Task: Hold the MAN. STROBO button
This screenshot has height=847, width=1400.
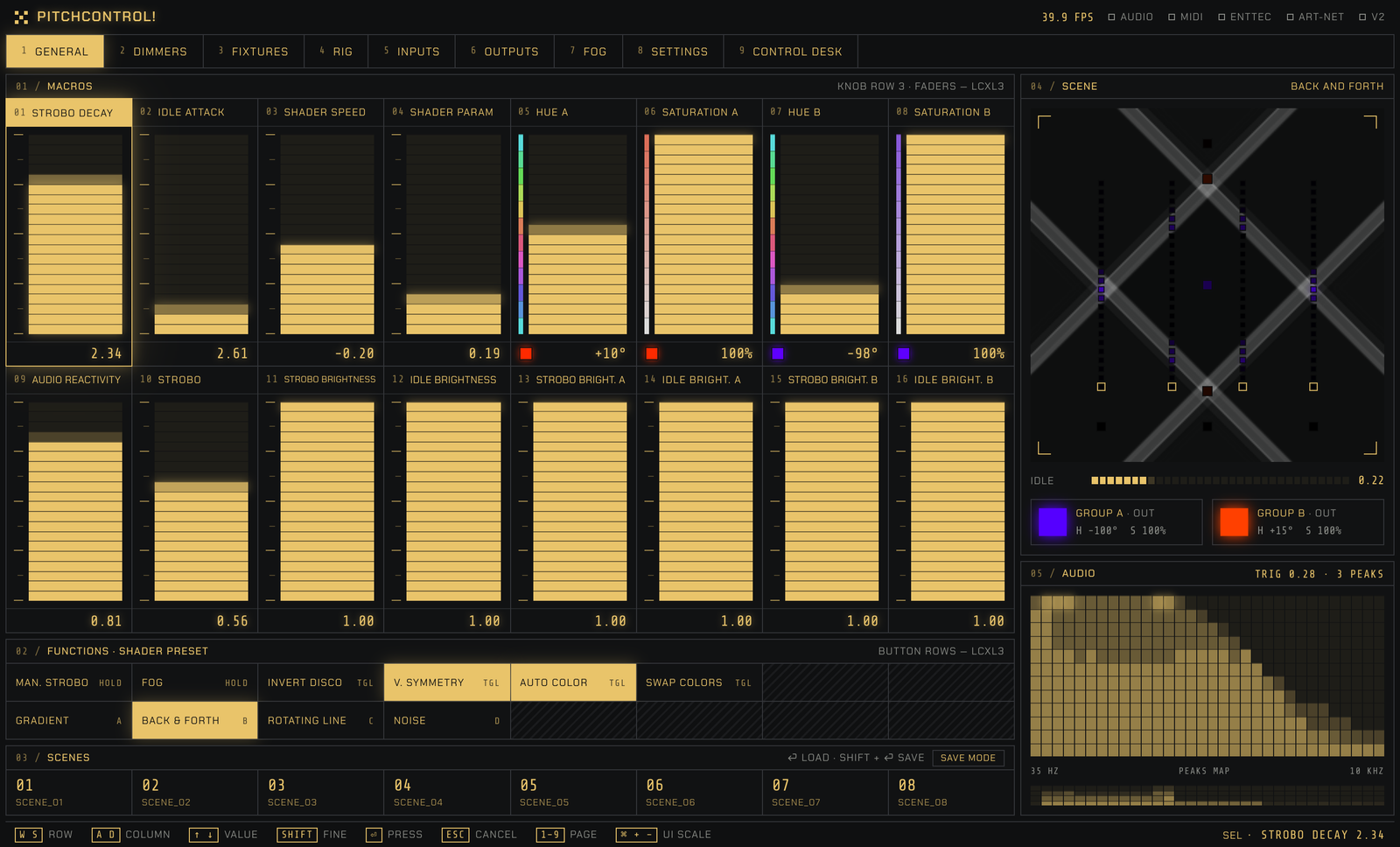Action: [x=69, y=682]
